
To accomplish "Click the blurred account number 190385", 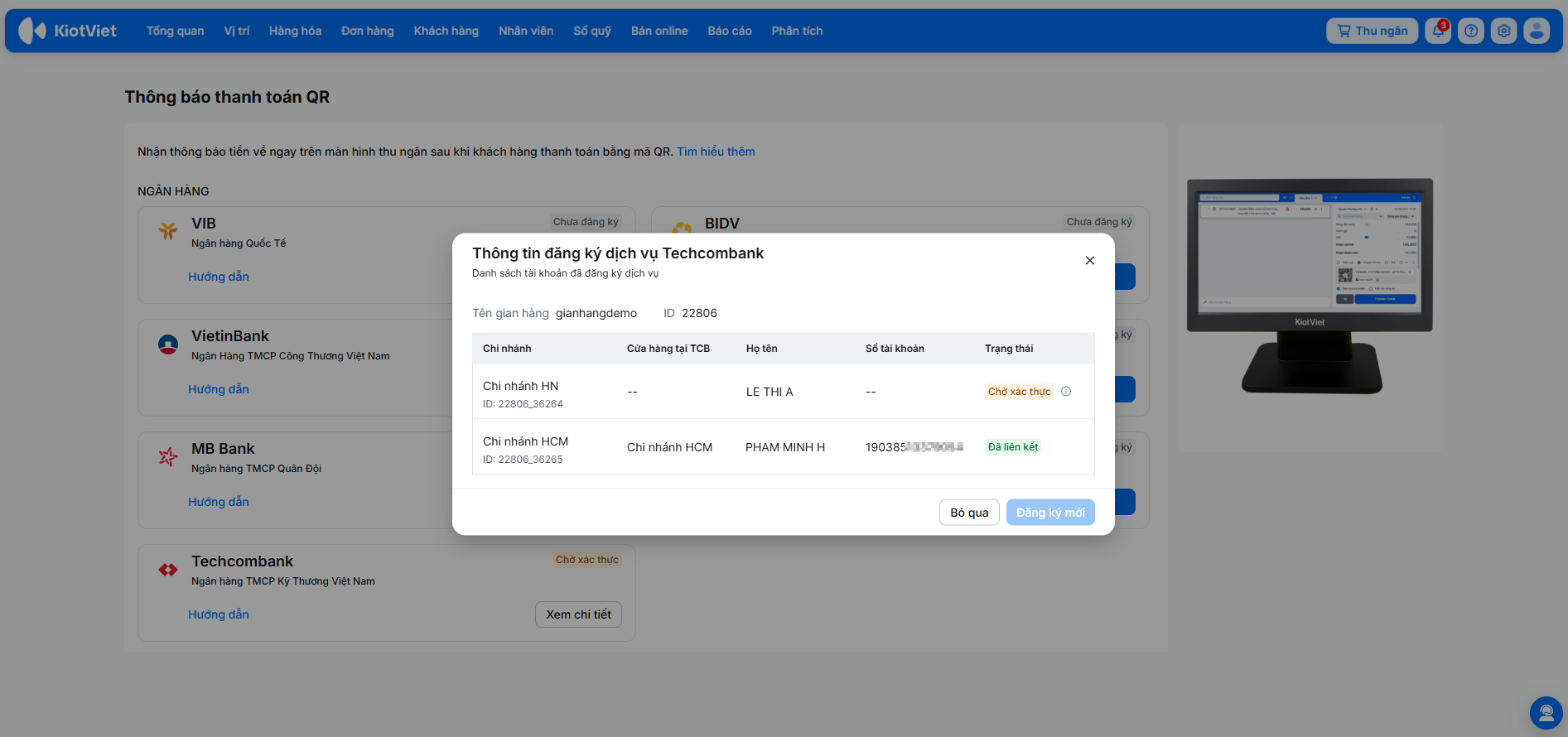I will coord(914,447).
